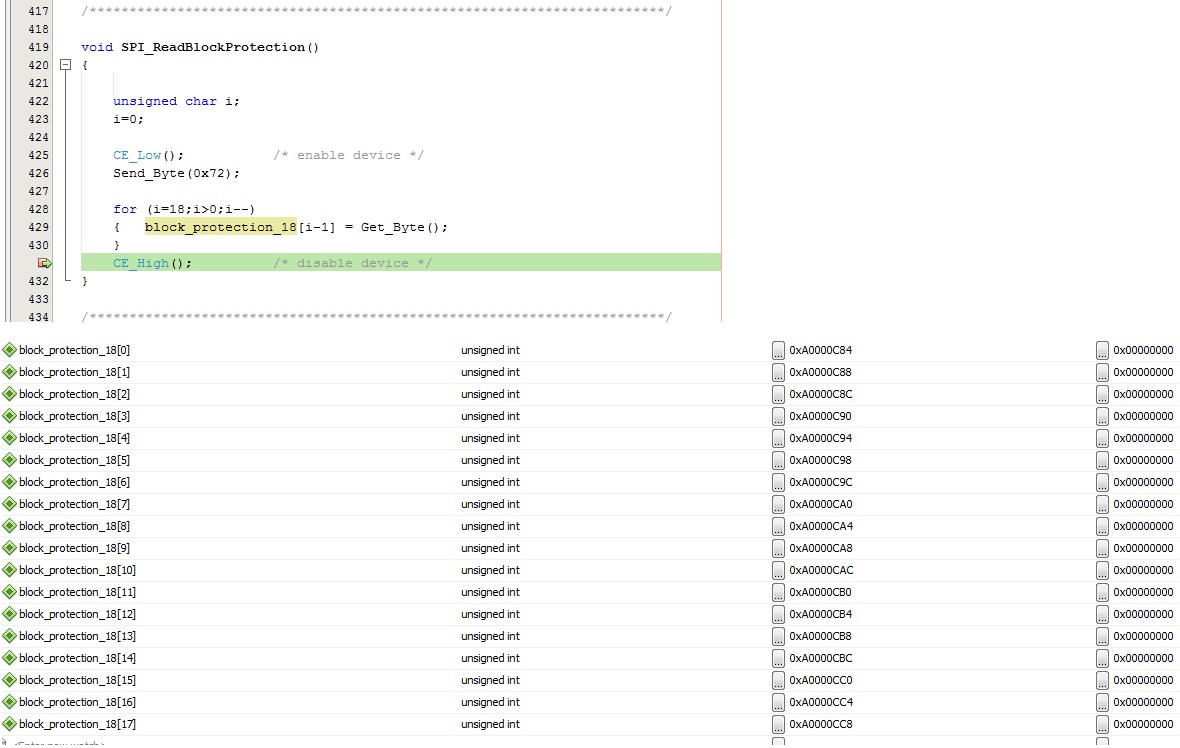The width and height of the screenshot is (1180, 748).
Task: Click the 0x00000000 value of block_protection_18[1]
Action: point(1143,372)
